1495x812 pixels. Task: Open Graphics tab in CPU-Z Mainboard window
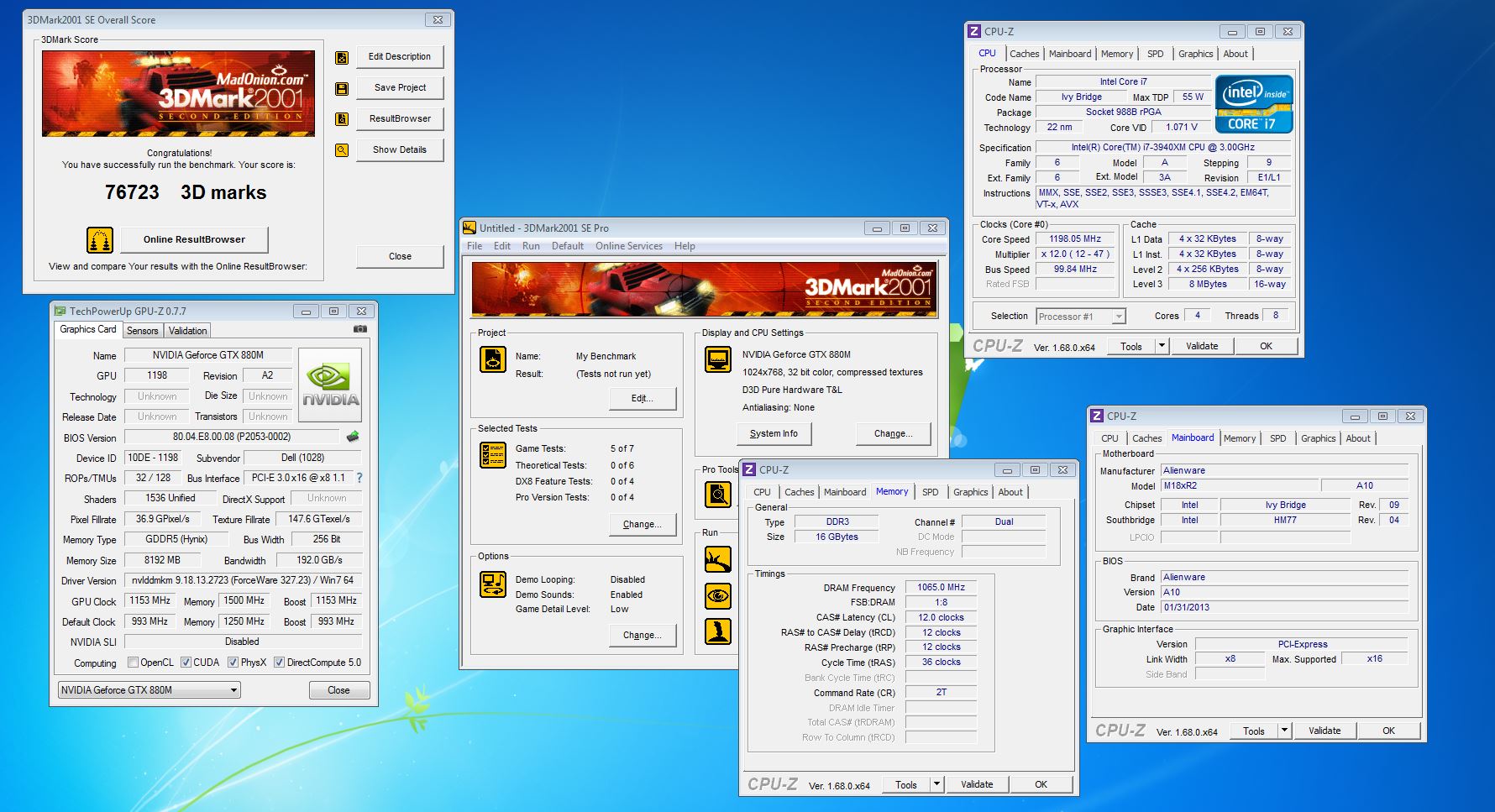pos(1318,438)
